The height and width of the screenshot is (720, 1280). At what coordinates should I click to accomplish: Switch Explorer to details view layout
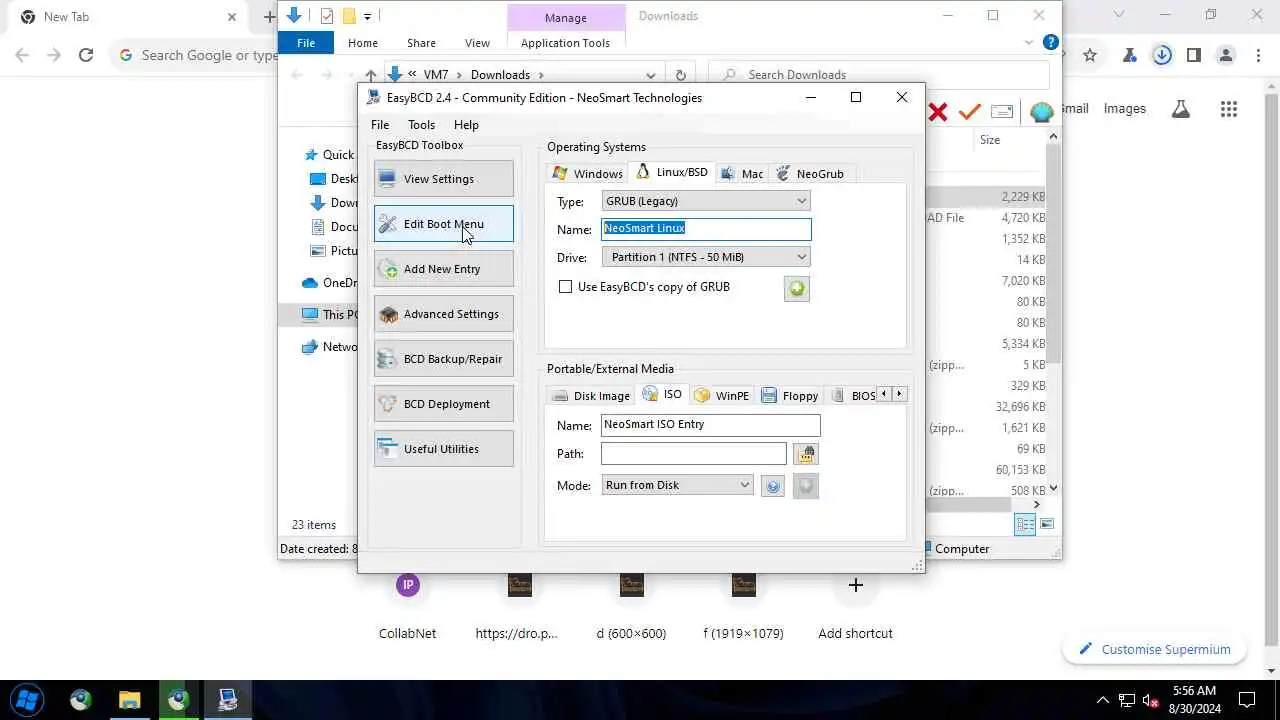click(1025, 524)
